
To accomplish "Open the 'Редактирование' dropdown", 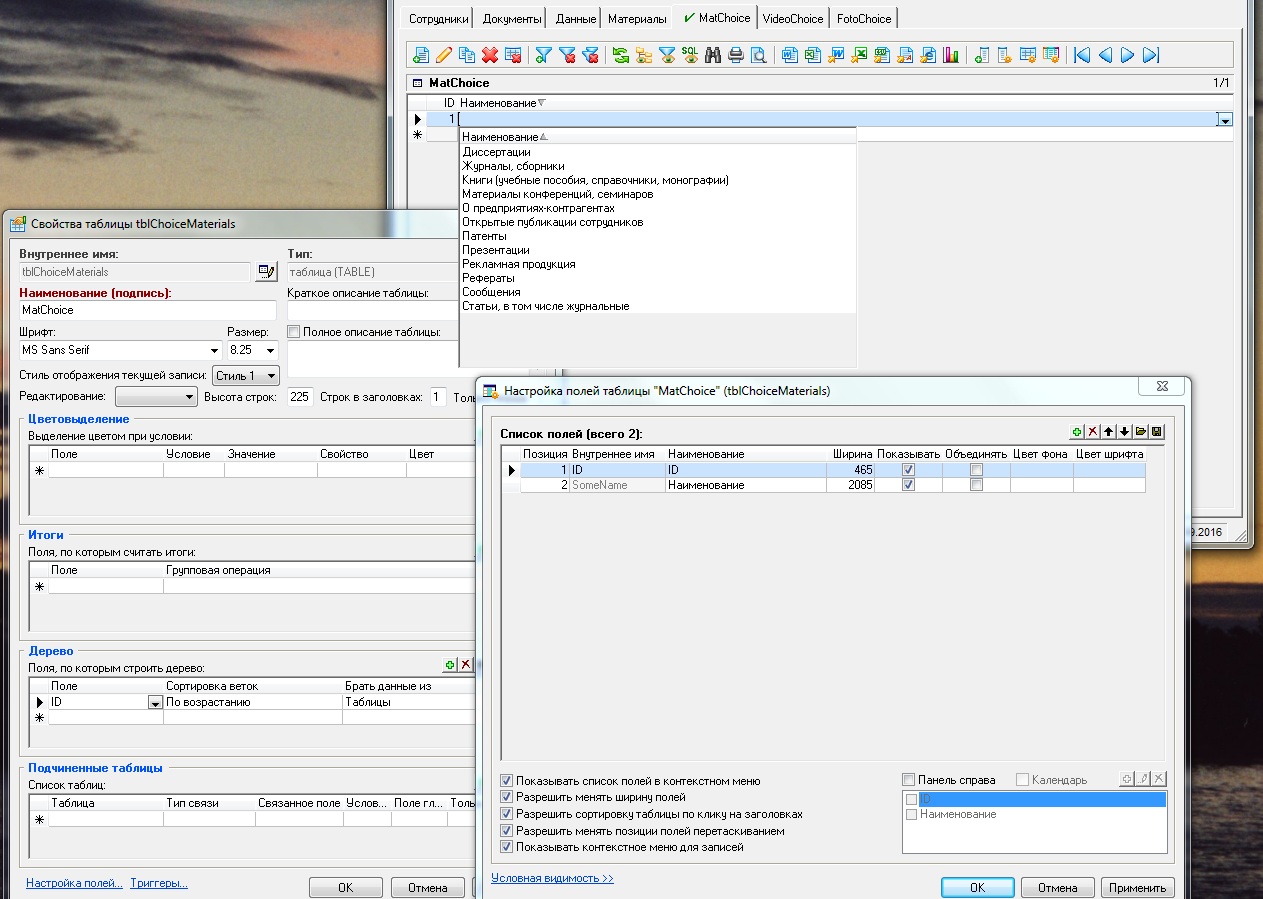I will click(x=189, y=397).
